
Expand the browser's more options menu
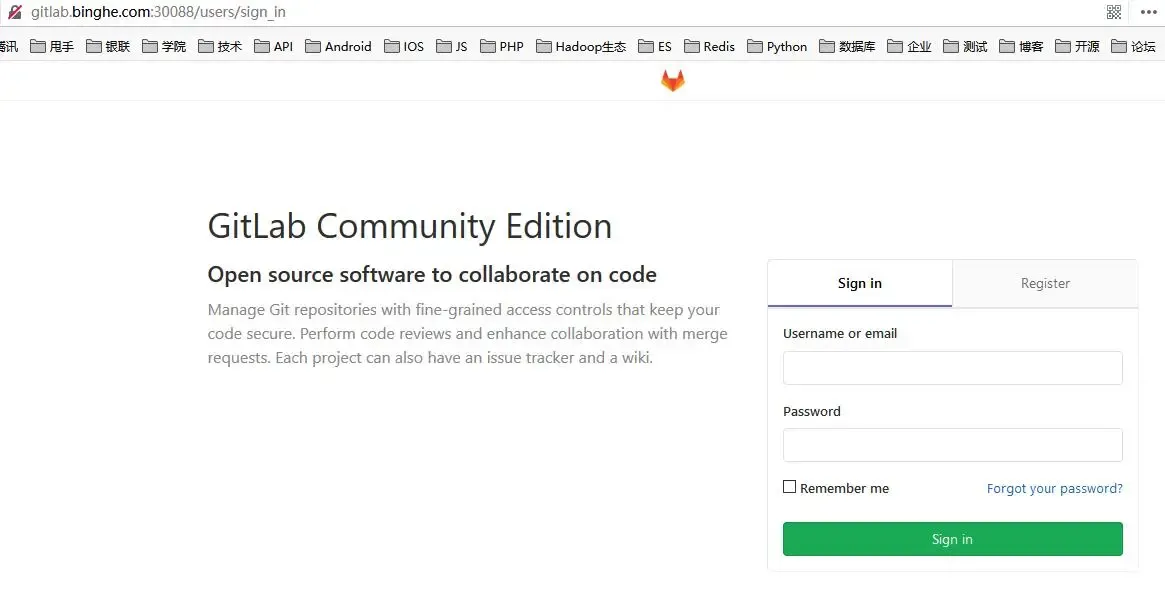1148,11
